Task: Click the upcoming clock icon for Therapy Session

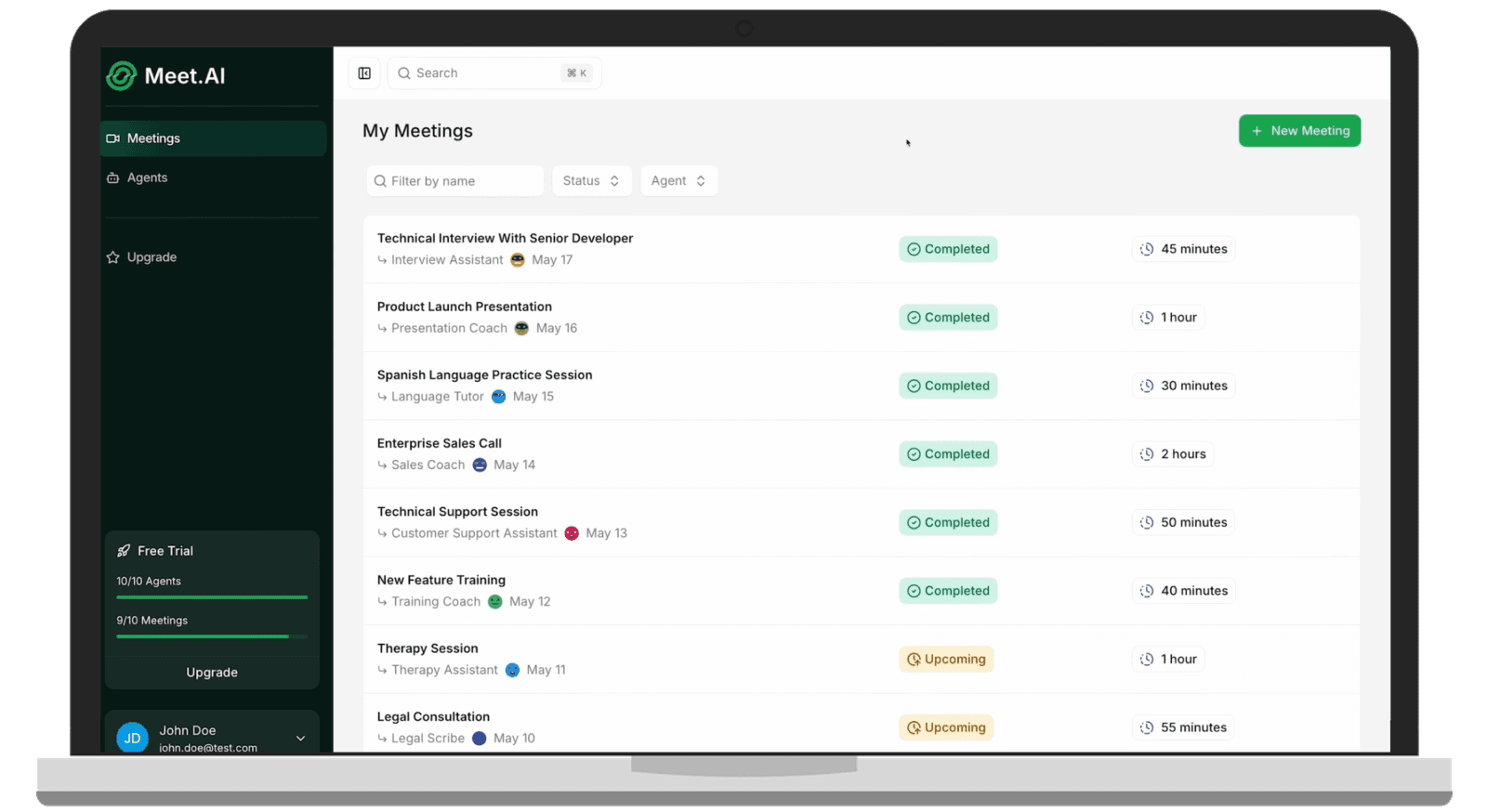Action: point(914,660)
